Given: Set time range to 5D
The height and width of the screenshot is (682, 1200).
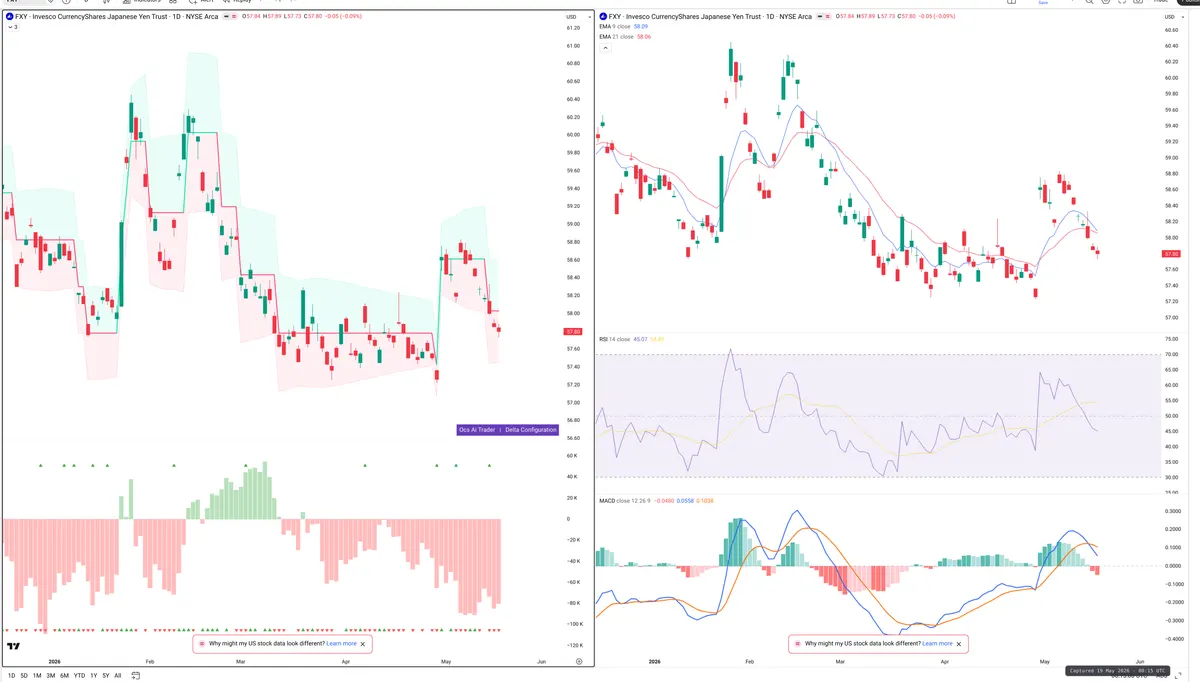Looking at the screenshot, I should (x=25, y=676).
